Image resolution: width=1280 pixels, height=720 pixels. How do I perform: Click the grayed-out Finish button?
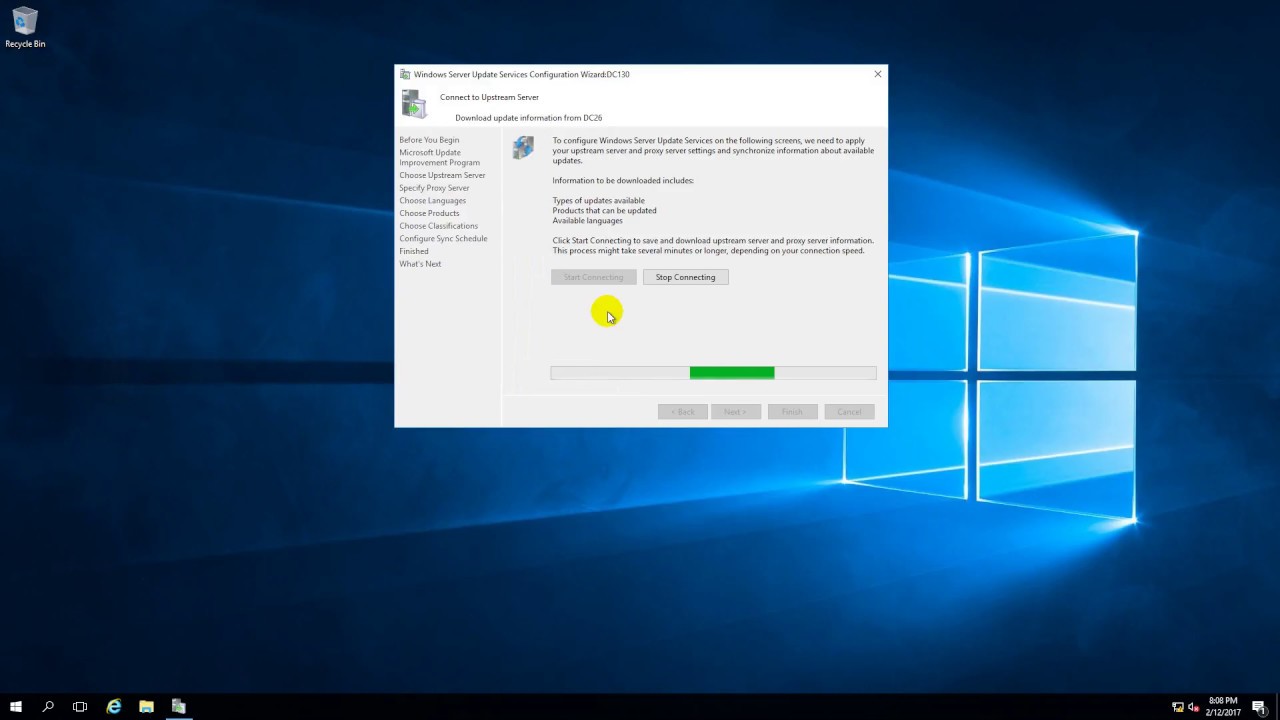point(792,412)
